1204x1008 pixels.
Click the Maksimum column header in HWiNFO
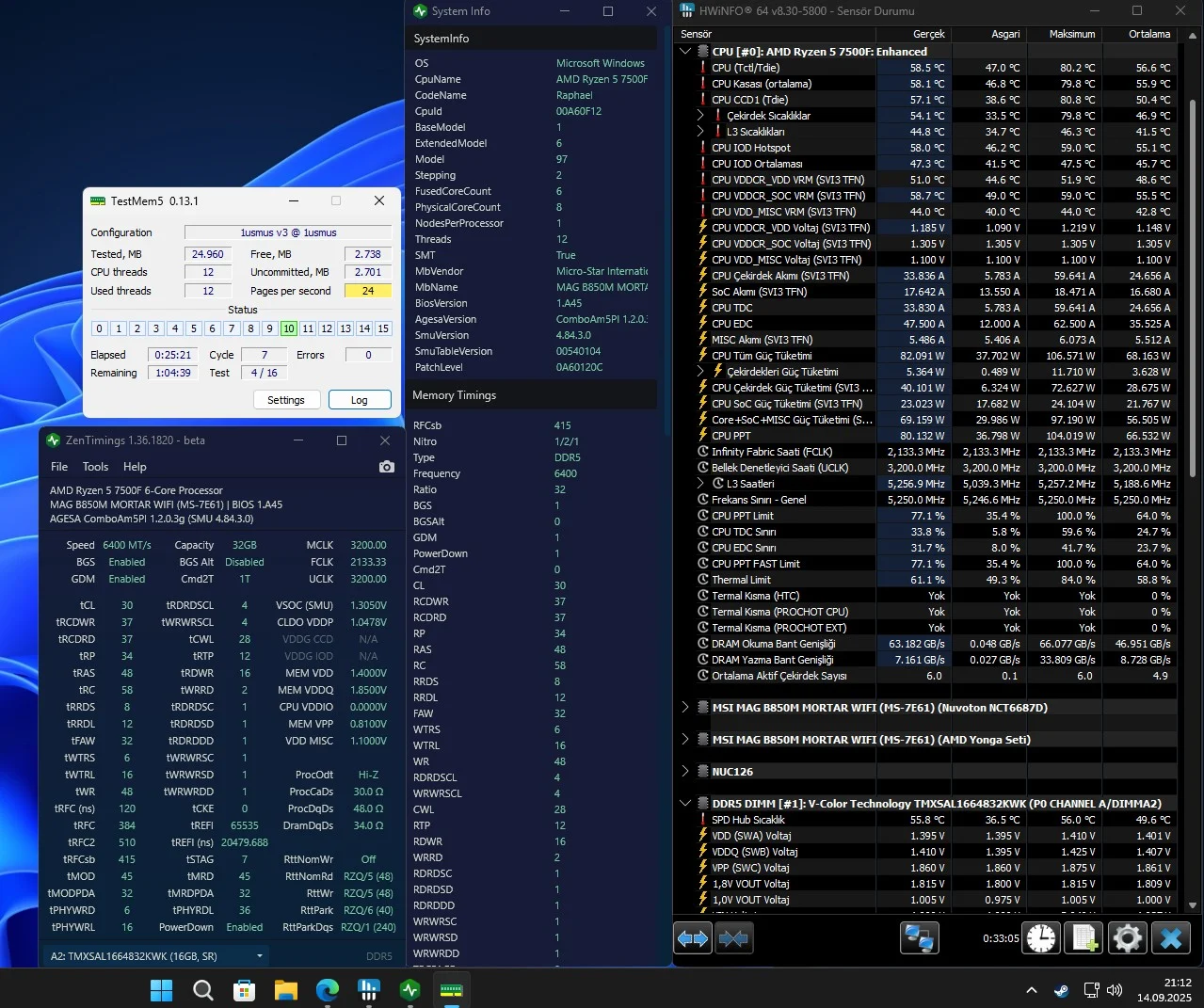pyautogui.click(x=1071, y=34)
